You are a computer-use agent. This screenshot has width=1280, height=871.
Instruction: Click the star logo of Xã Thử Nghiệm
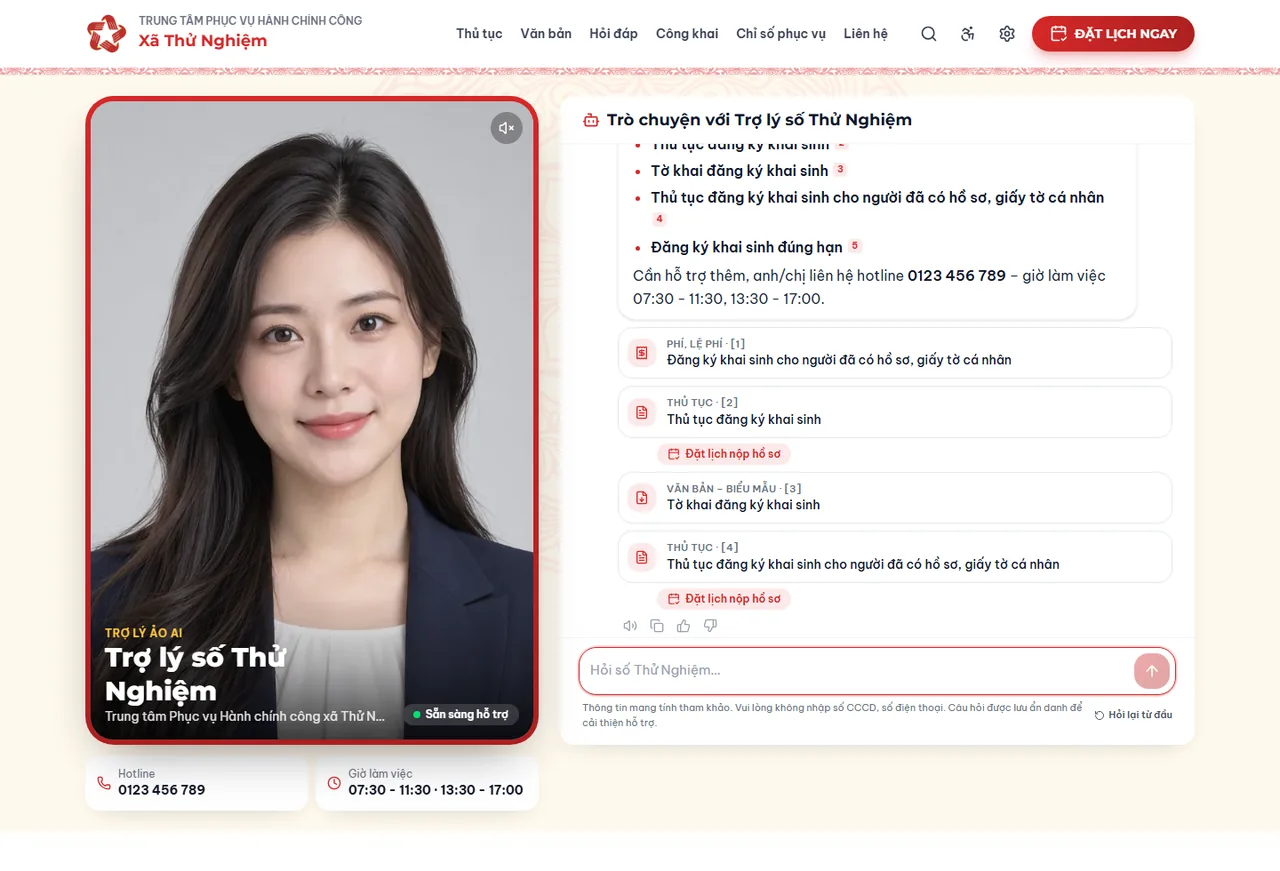[106, 33]
